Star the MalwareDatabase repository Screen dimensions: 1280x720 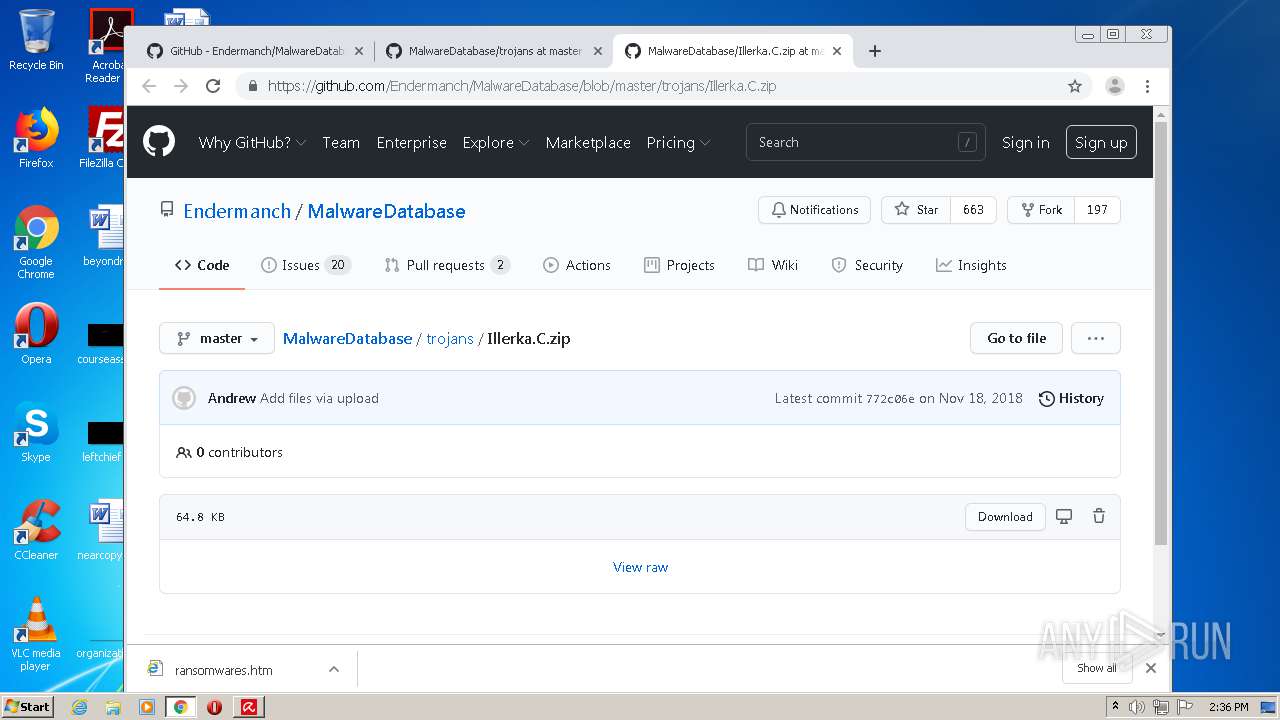coord(916,210)
